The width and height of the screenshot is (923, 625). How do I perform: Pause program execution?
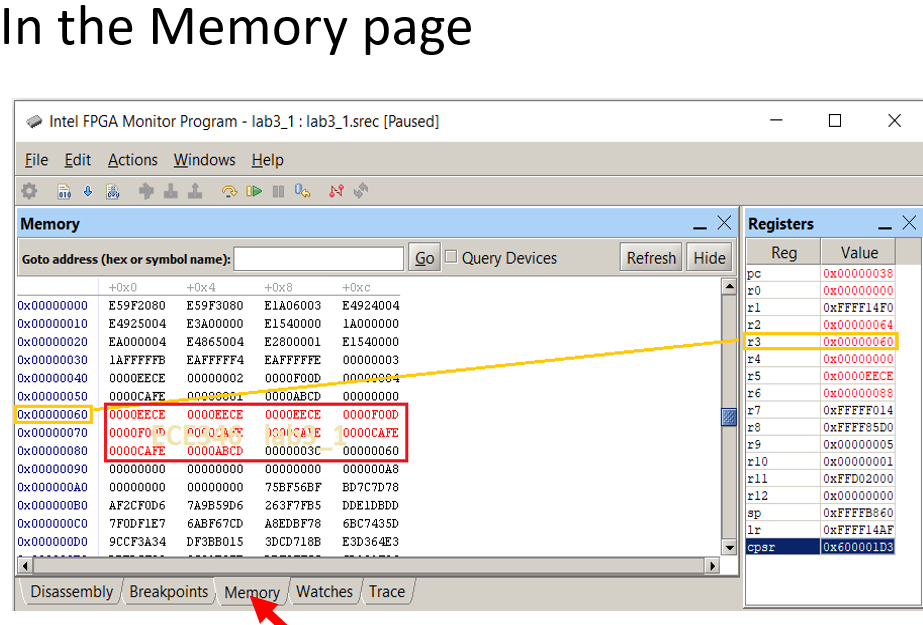[276, 190]
